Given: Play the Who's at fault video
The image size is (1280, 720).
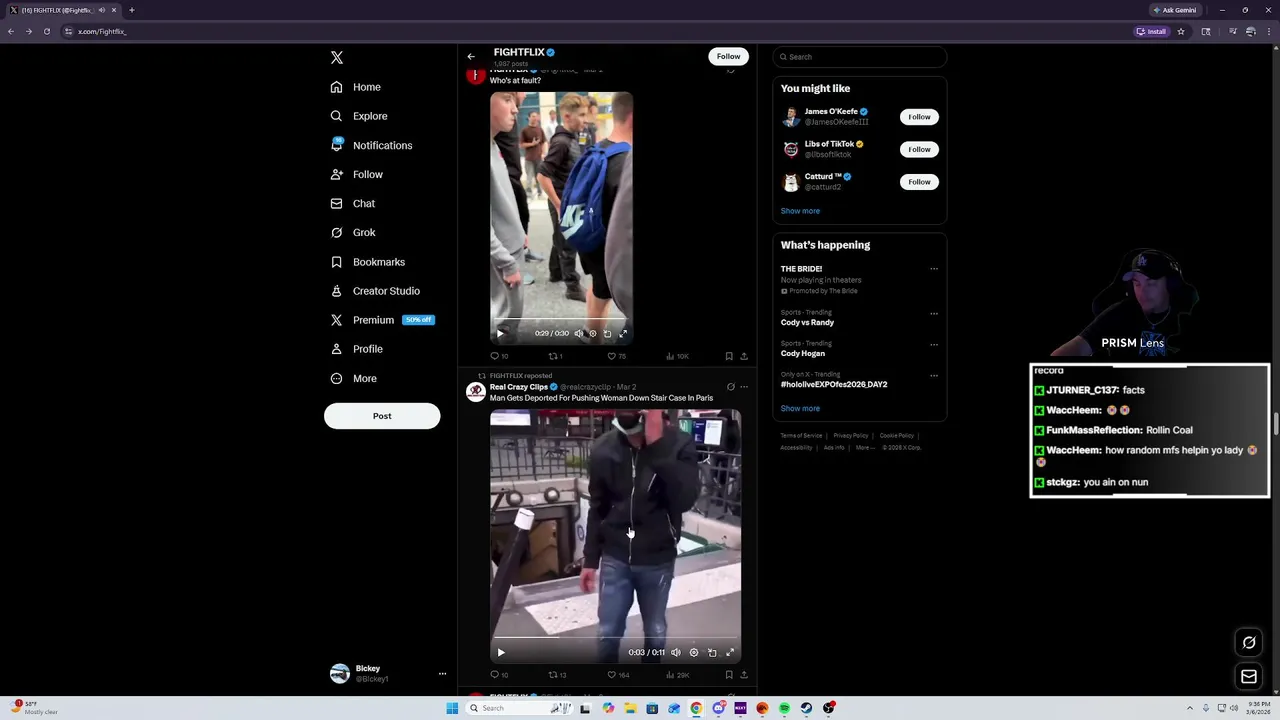Looking at the screenshot, I should click(501, 333).
